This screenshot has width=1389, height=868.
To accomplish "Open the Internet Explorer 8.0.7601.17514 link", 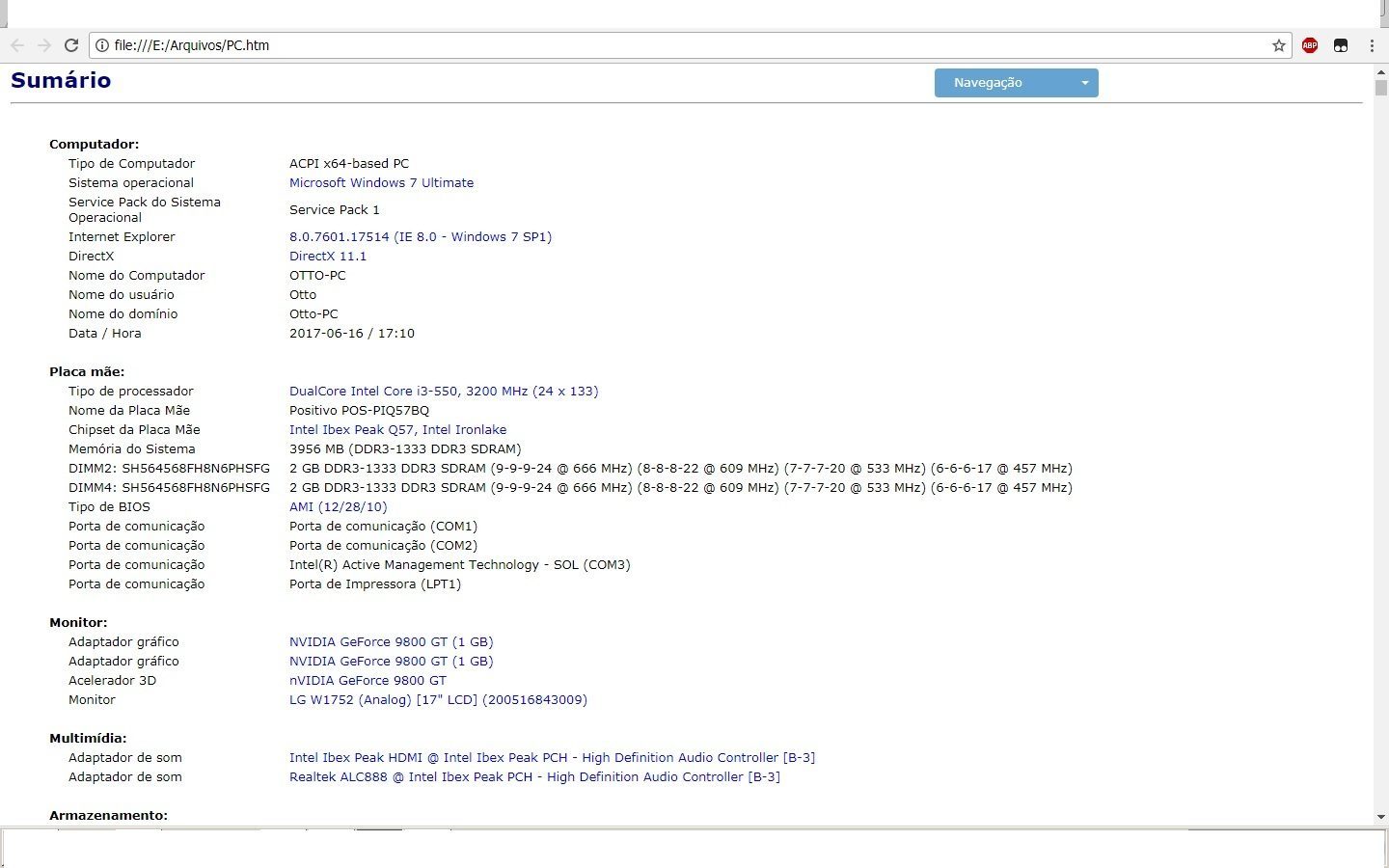I will pyautogui.click(x=421, y=237).
